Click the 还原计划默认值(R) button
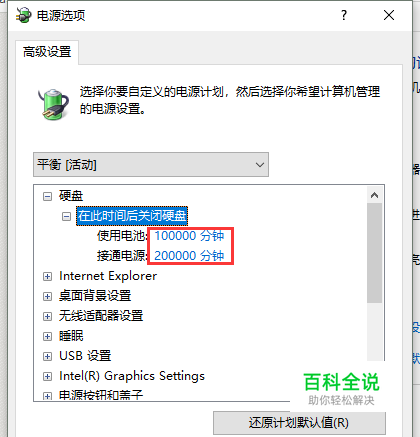Screen dimensions: 420x437 [x=299, y=423]
